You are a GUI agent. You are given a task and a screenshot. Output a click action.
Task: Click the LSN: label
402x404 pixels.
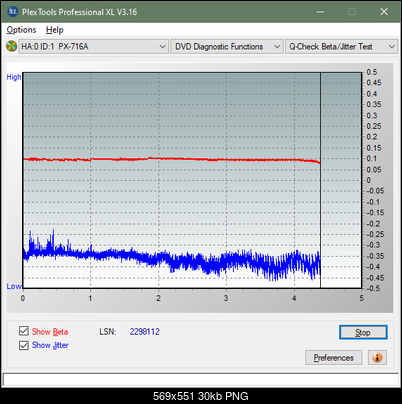coord(108,332)
